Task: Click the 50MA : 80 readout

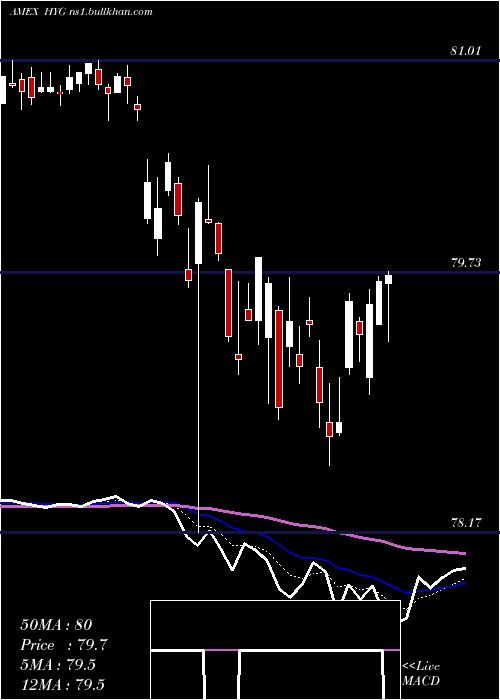Action: pyautogui.click(x=56, y=625)
